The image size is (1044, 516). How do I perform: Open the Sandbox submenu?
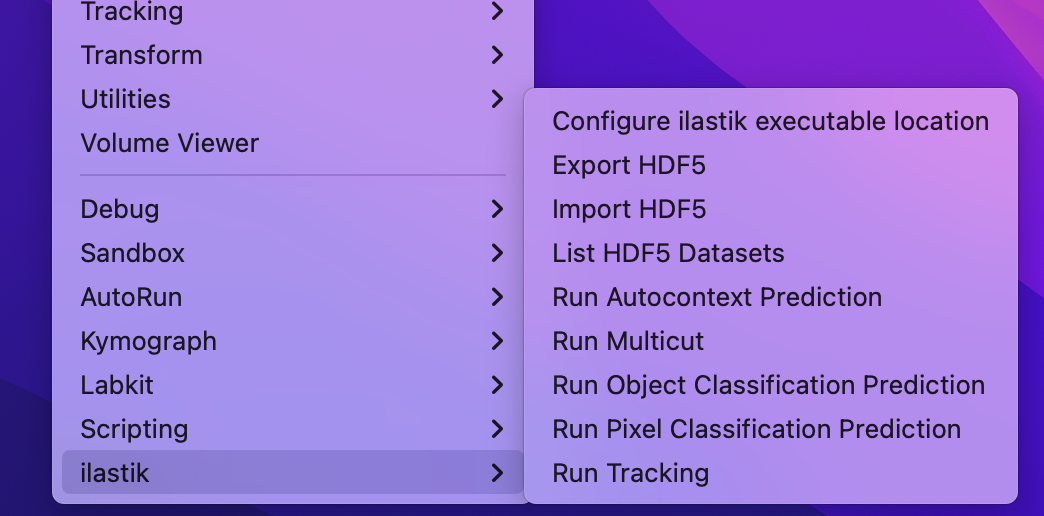point(292,253)
